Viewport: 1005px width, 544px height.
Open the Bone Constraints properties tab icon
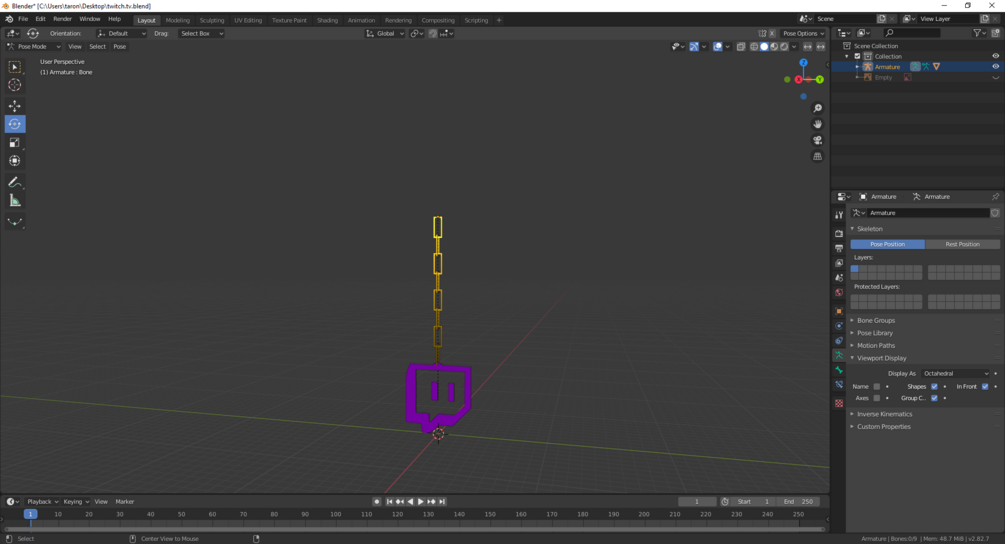(x=838, y=384)
